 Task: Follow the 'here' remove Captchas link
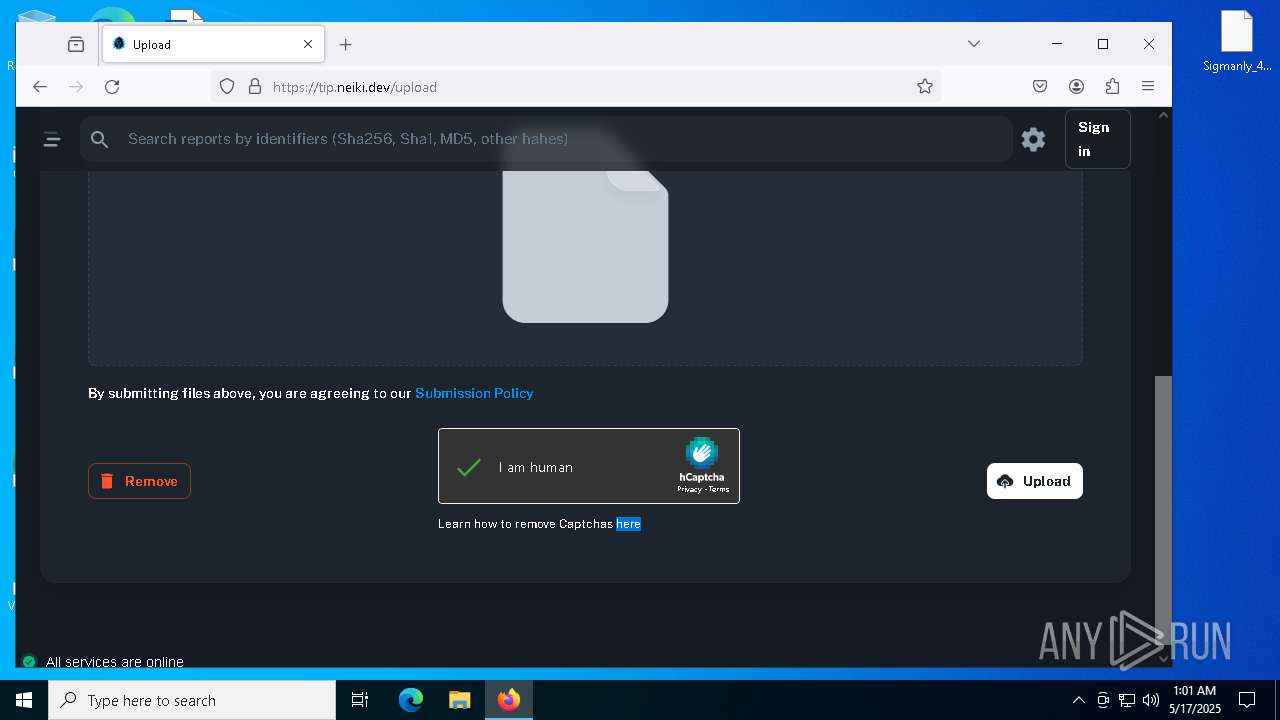[628, 524]
